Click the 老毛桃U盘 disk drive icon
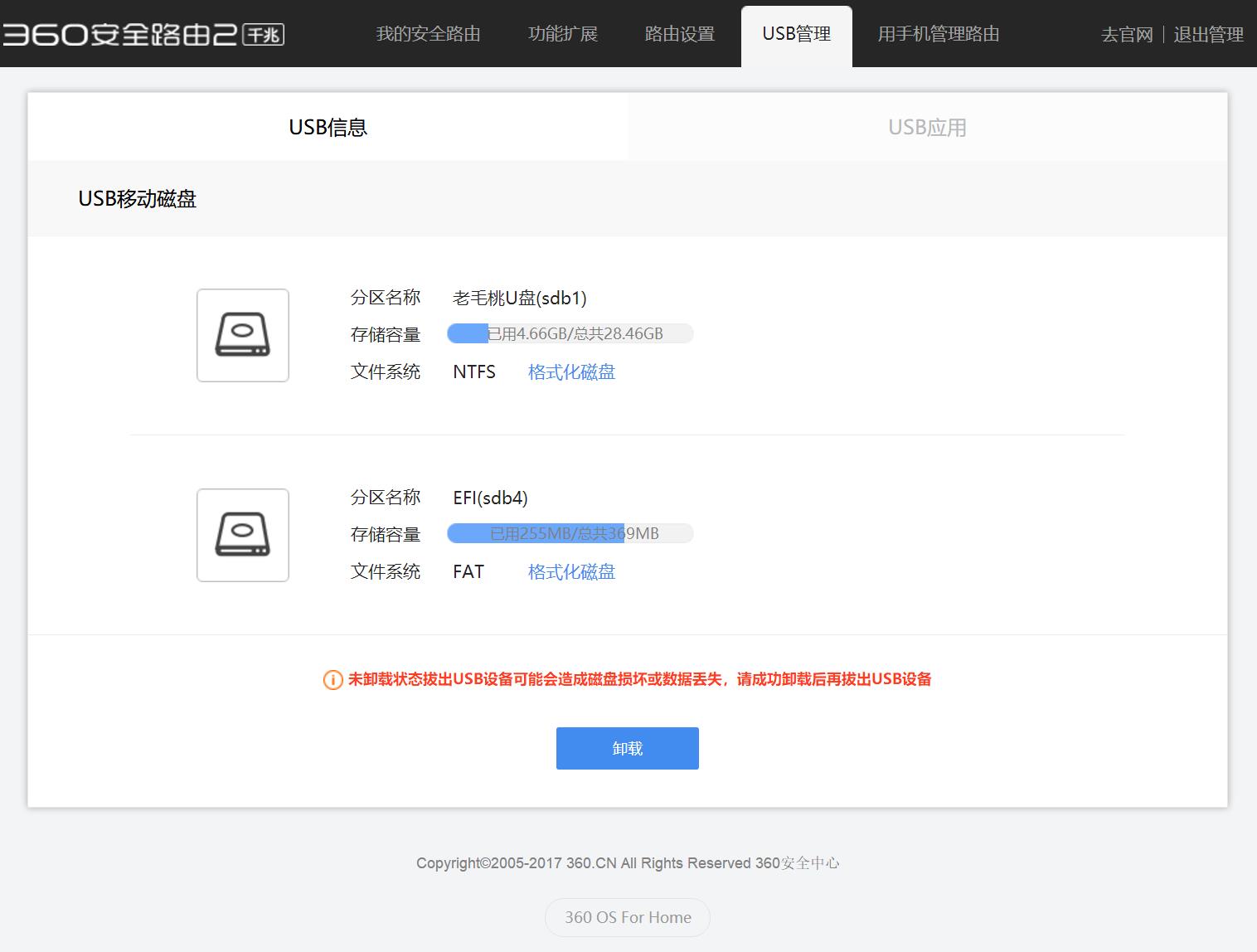The height and width of the screenshot is (952, 1257). (x=242, y=335)
